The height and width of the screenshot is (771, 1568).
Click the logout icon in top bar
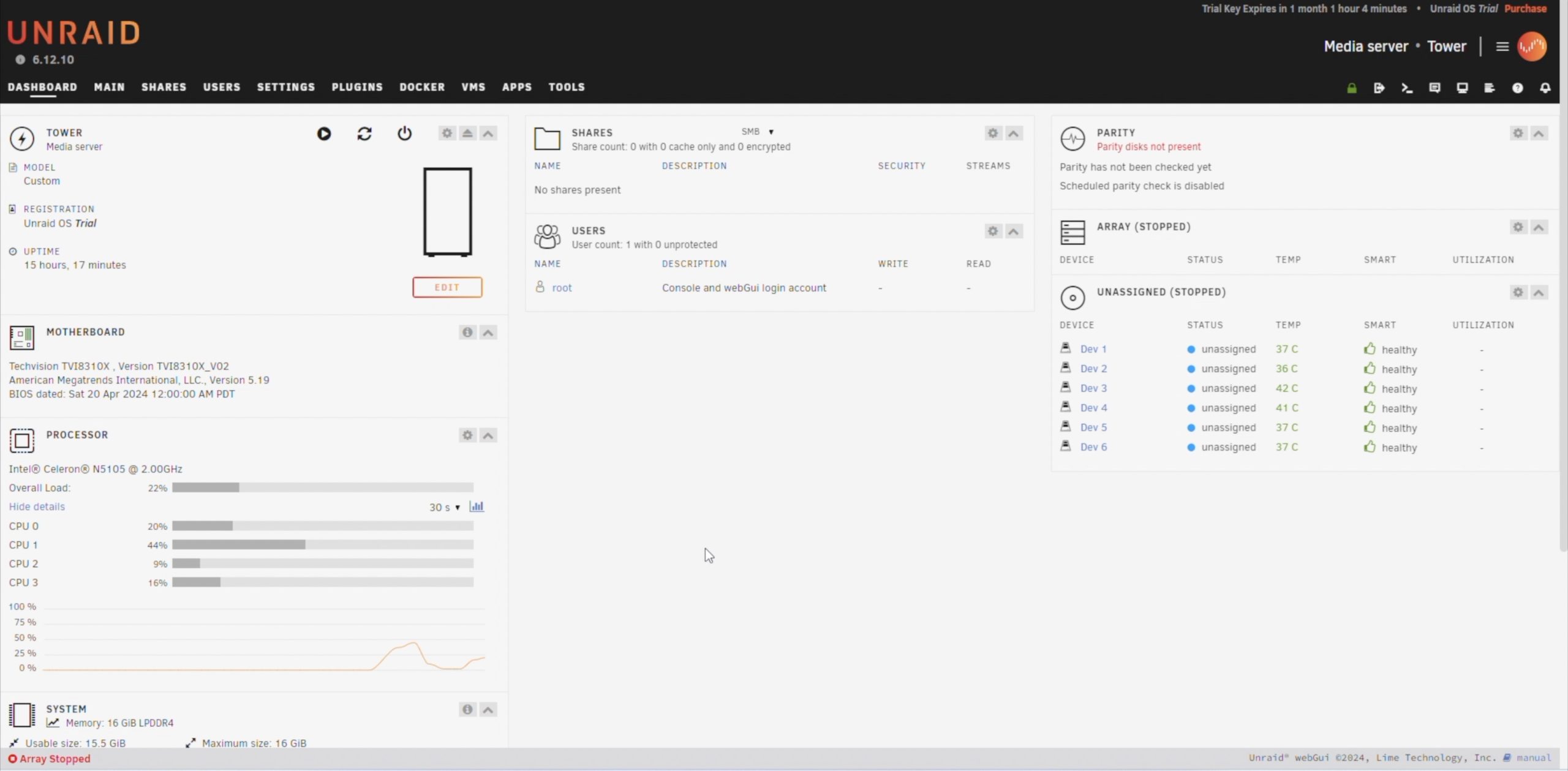click(1379, 88)
